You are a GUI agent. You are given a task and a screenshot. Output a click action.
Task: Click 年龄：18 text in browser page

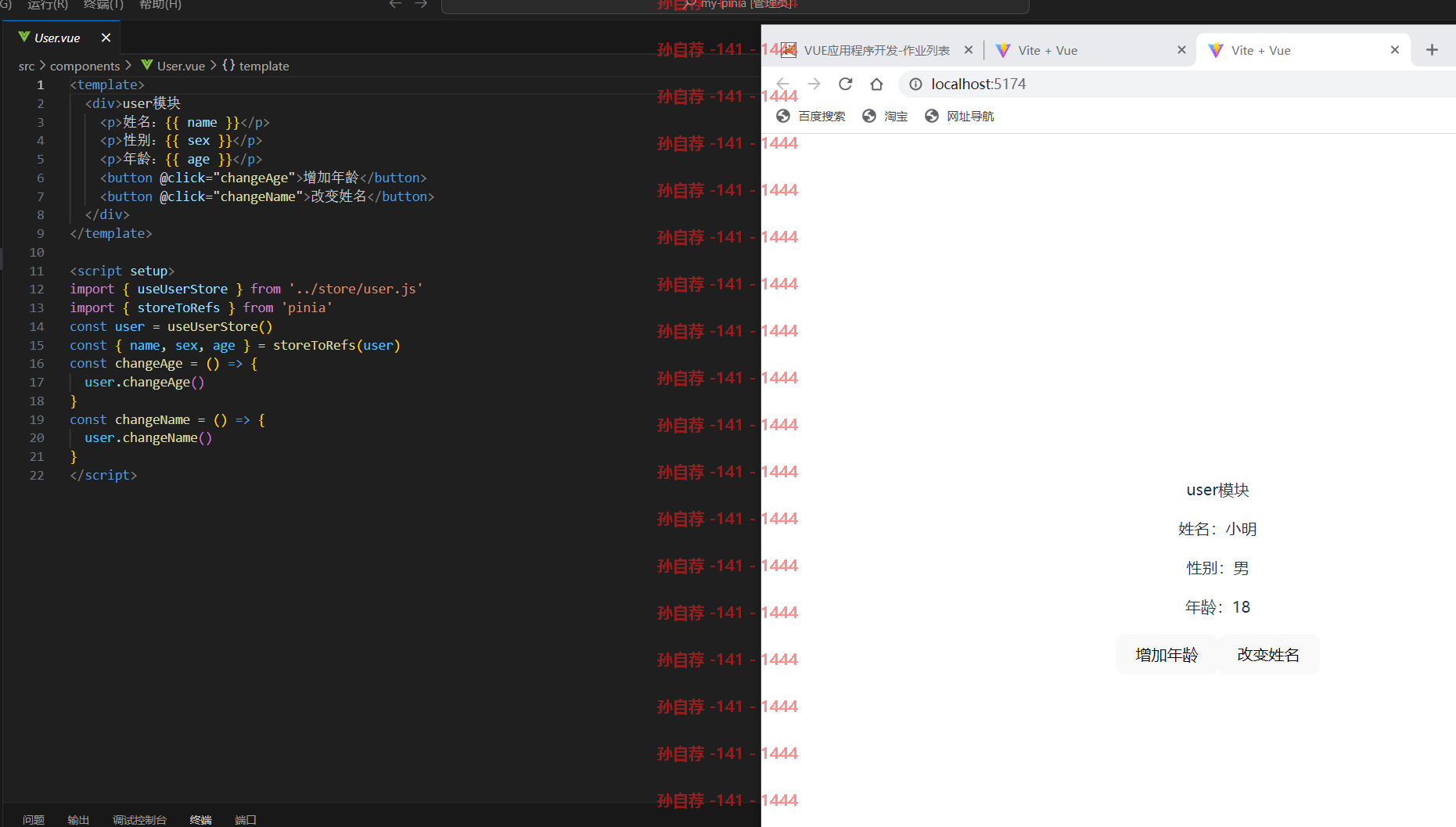(x=1217, y=607)
